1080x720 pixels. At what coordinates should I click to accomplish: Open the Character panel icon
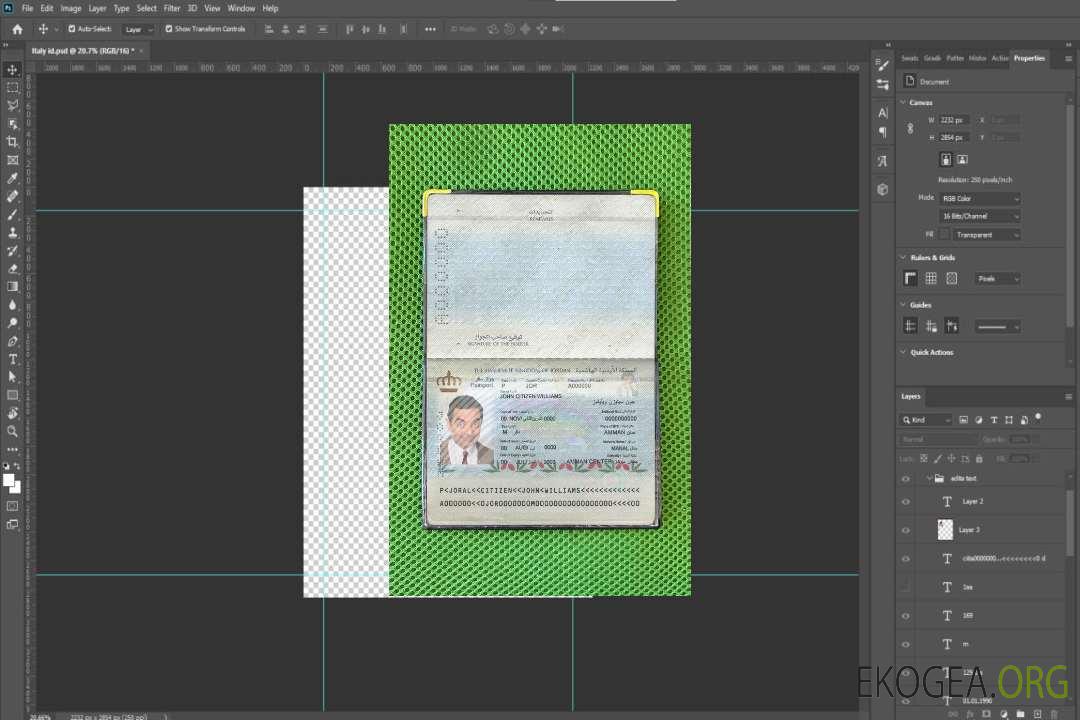tap(883, 112)
